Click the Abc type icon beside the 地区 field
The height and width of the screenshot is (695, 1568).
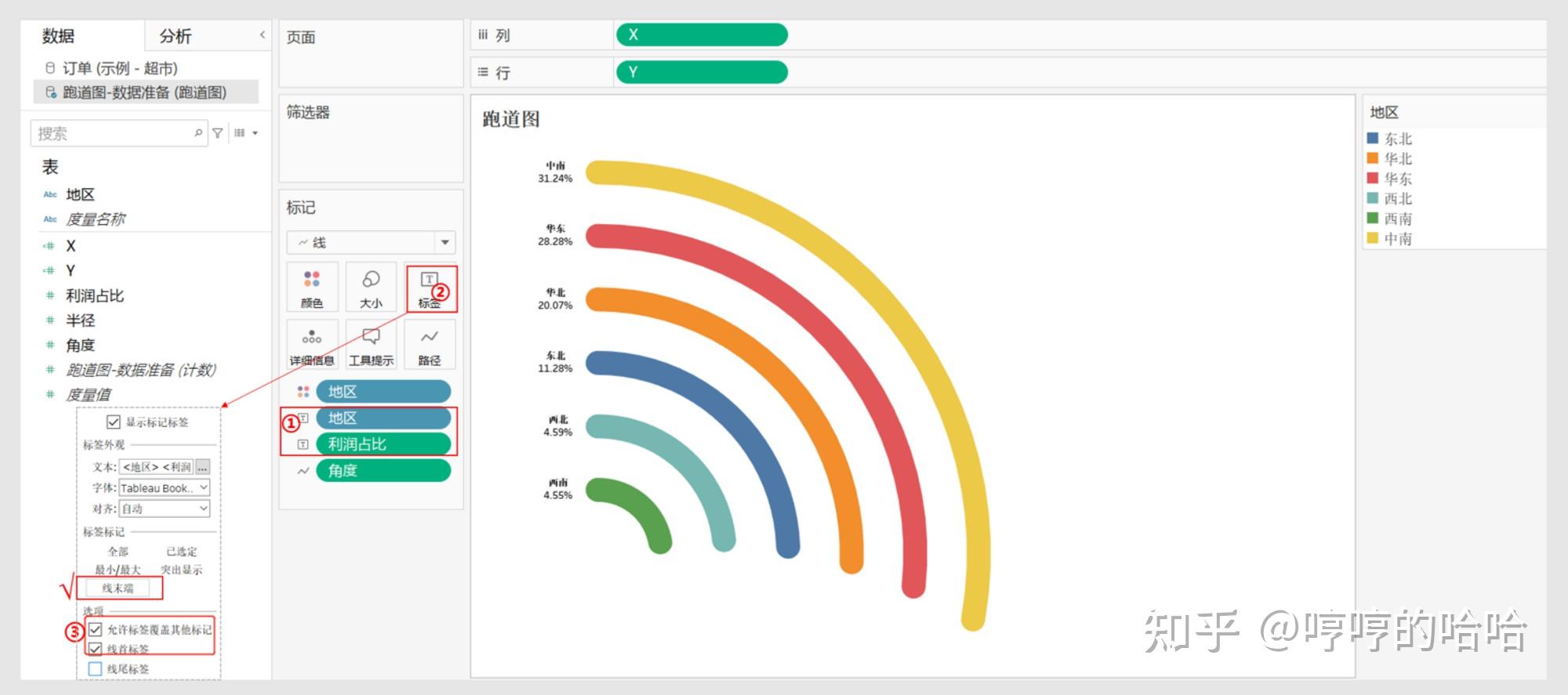click(x=50, y=194)
